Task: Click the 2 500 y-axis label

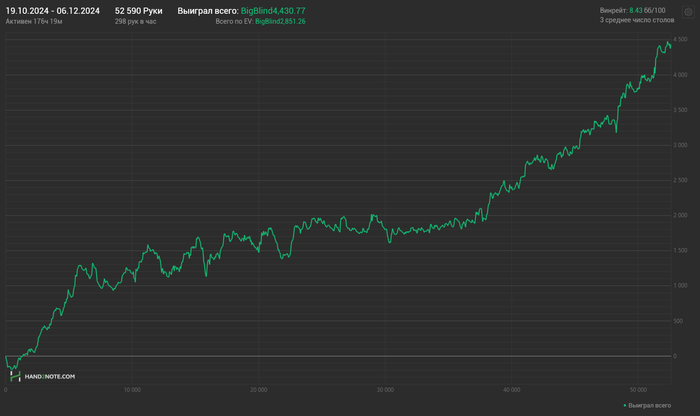Action: click(680, 180)
